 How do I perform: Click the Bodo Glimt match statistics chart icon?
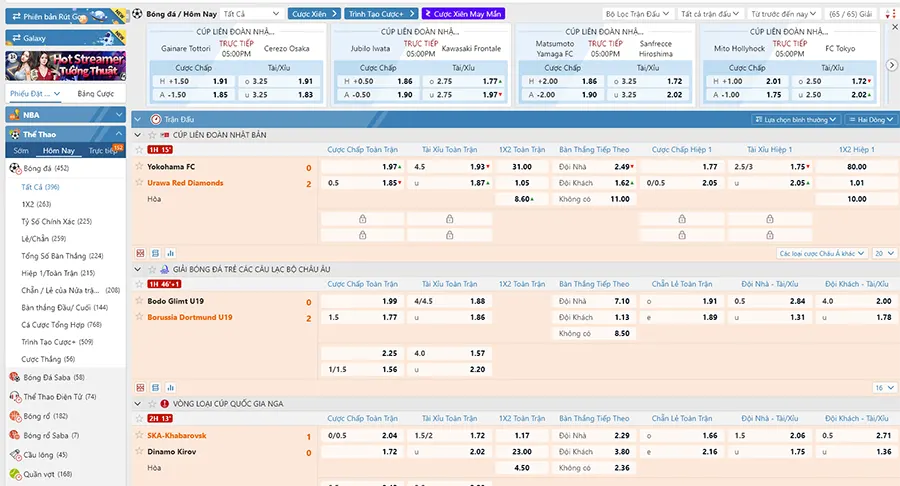point(170,388)
